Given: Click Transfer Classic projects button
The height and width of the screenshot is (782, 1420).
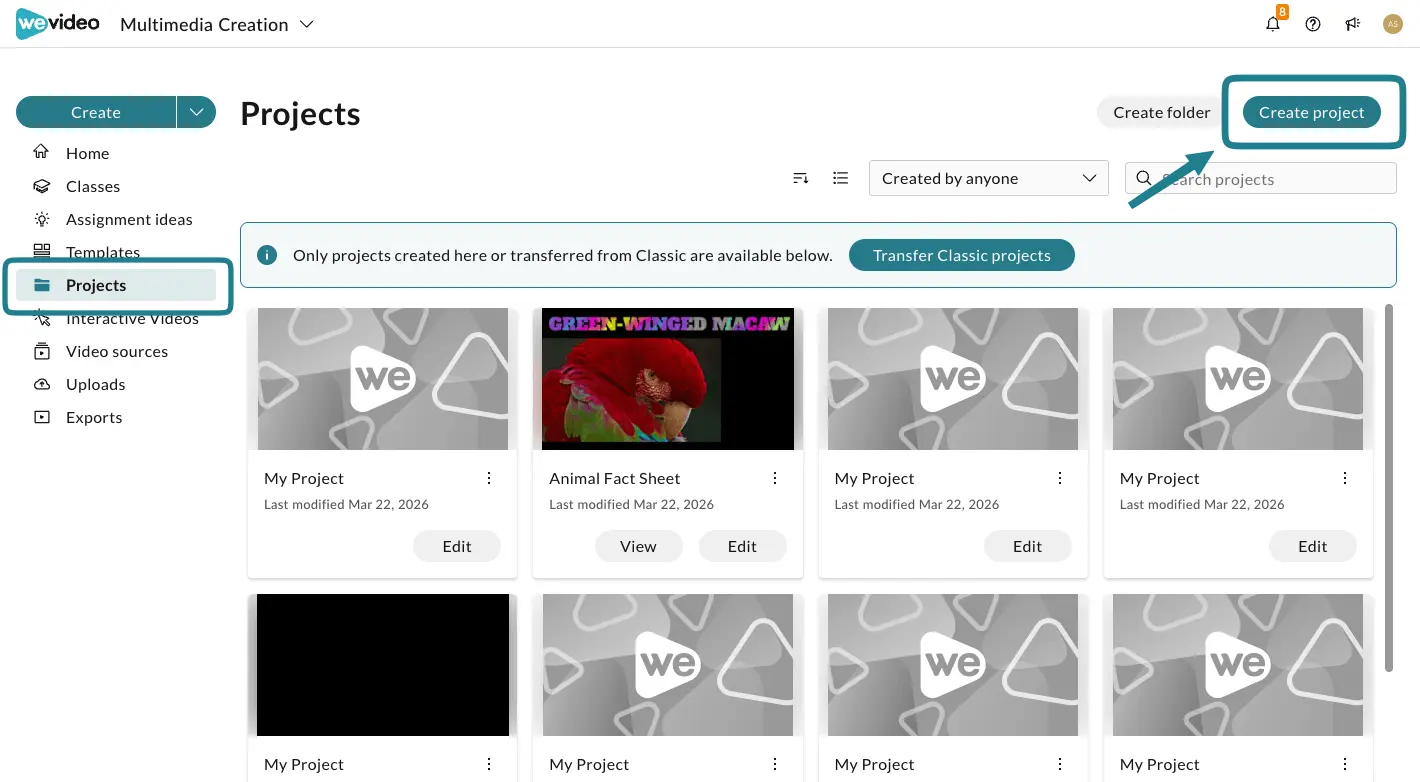Looking at the screenshot, I should coord(962,255).
